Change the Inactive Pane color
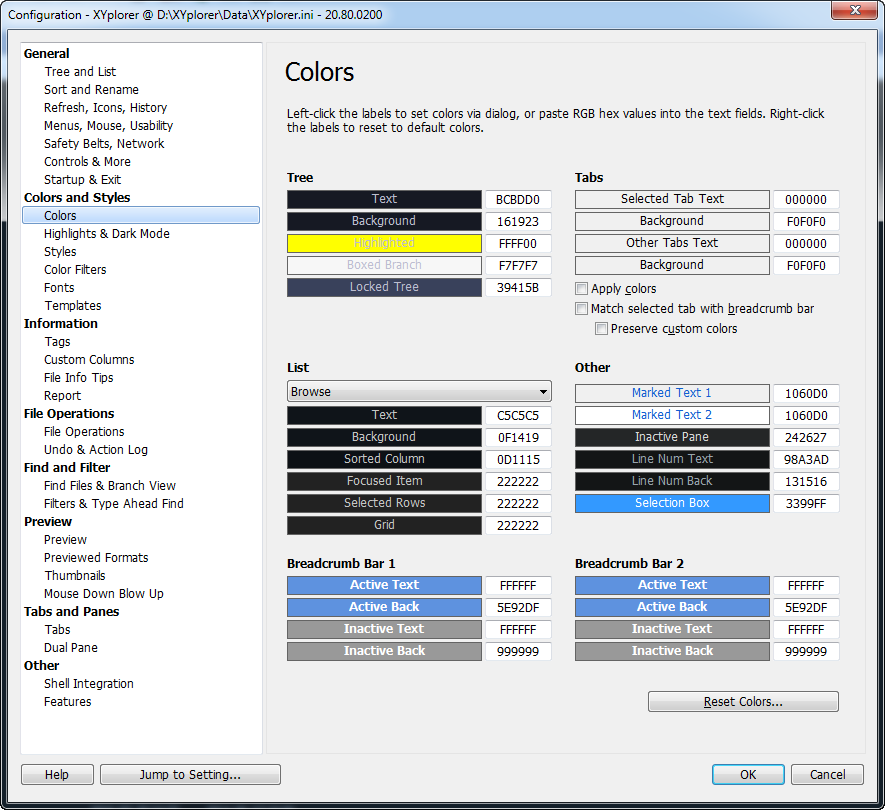Viewport: 885px width, 810px height. point(671,437)
